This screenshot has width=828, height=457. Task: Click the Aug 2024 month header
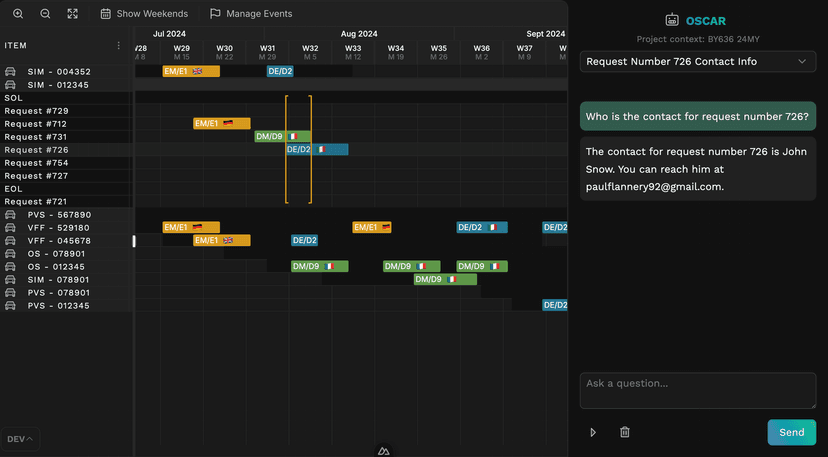(359, 34)
